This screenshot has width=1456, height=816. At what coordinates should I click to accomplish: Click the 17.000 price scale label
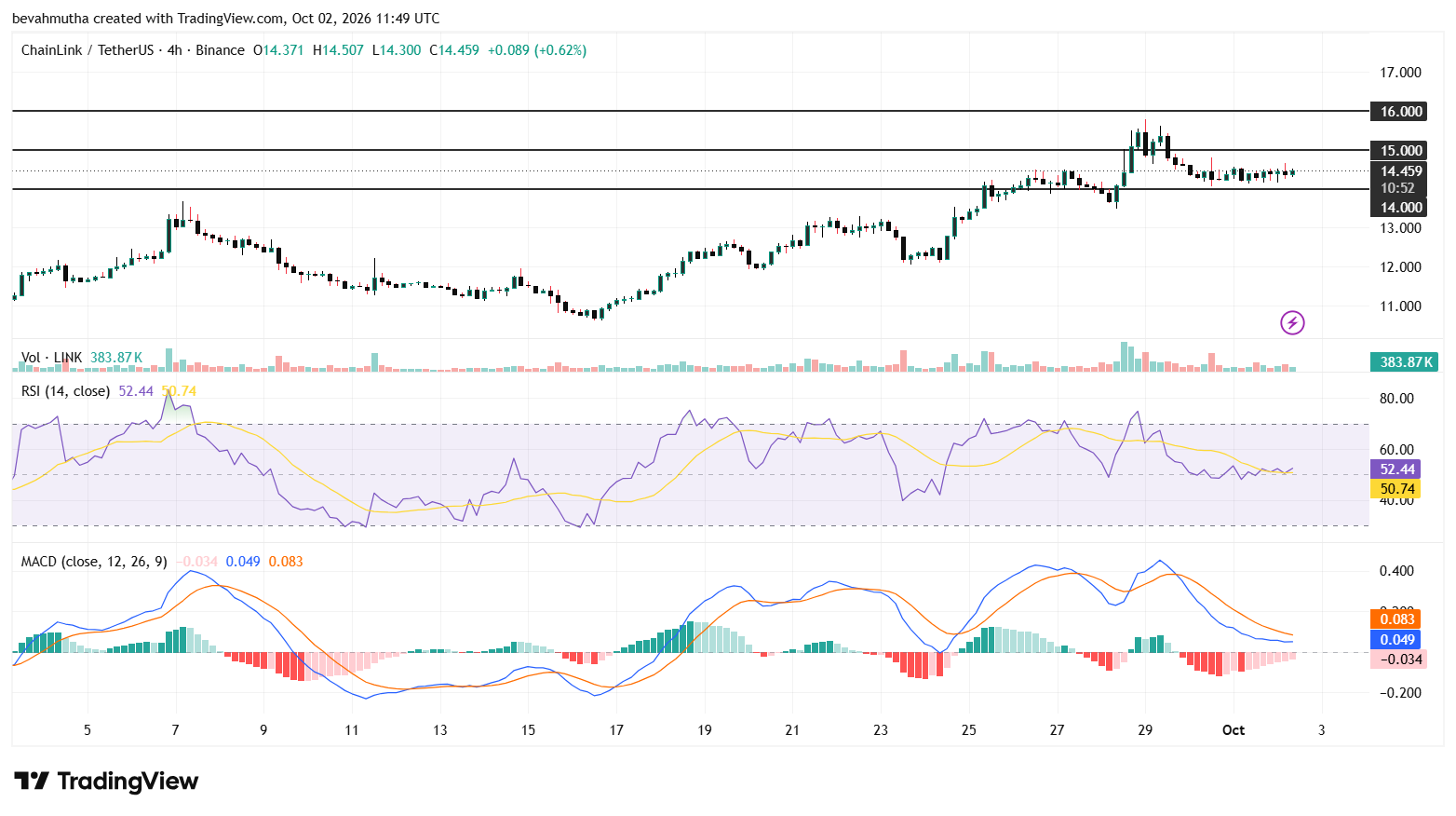tap(1400, 73)
